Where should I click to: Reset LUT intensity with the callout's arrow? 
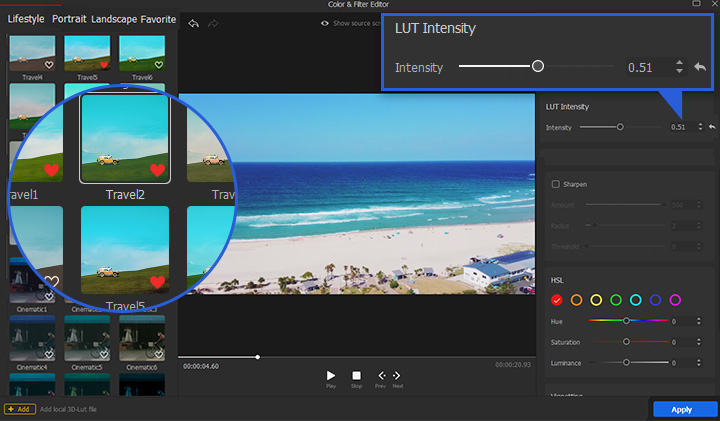(x=700, y=67)
